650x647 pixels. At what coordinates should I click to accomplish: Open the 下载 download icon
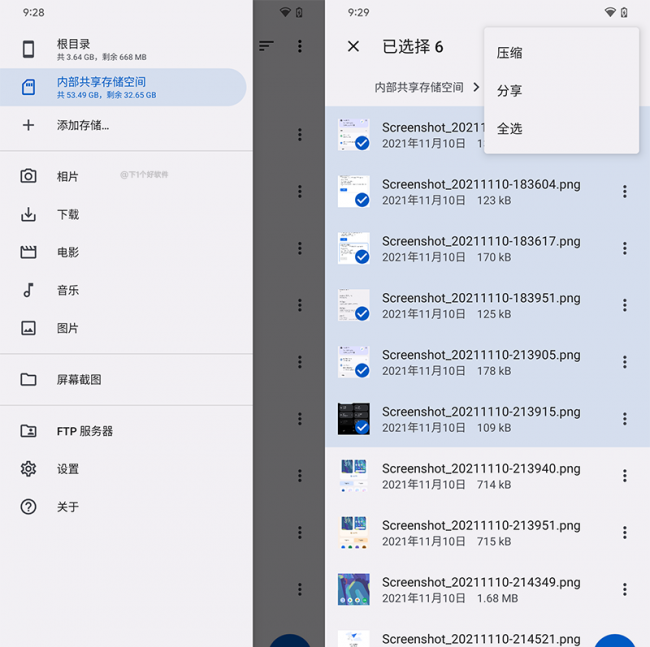28,214
